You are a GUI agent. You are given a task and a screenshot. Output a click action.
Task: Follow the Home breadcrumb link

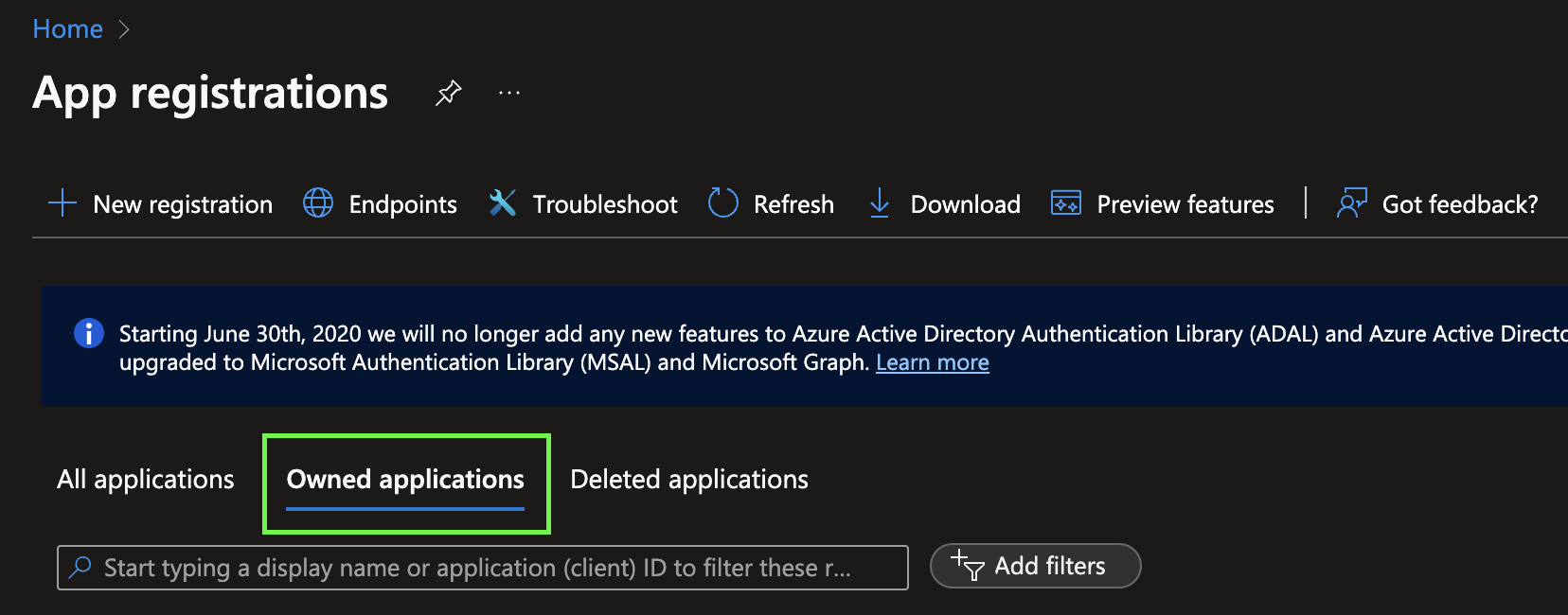point(68,29)
